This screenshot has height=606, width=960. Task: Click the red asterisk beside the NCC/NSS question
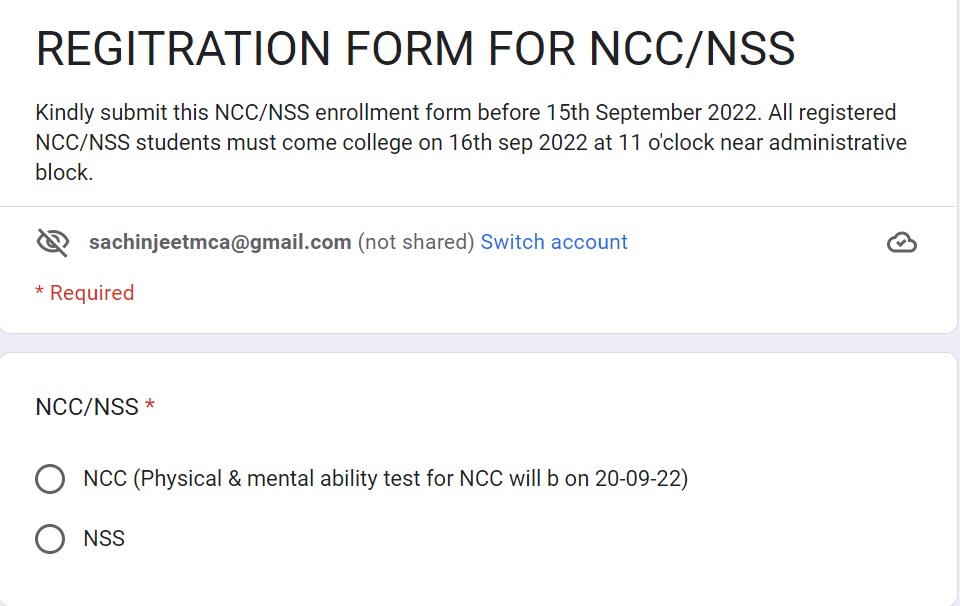[150, 405]
